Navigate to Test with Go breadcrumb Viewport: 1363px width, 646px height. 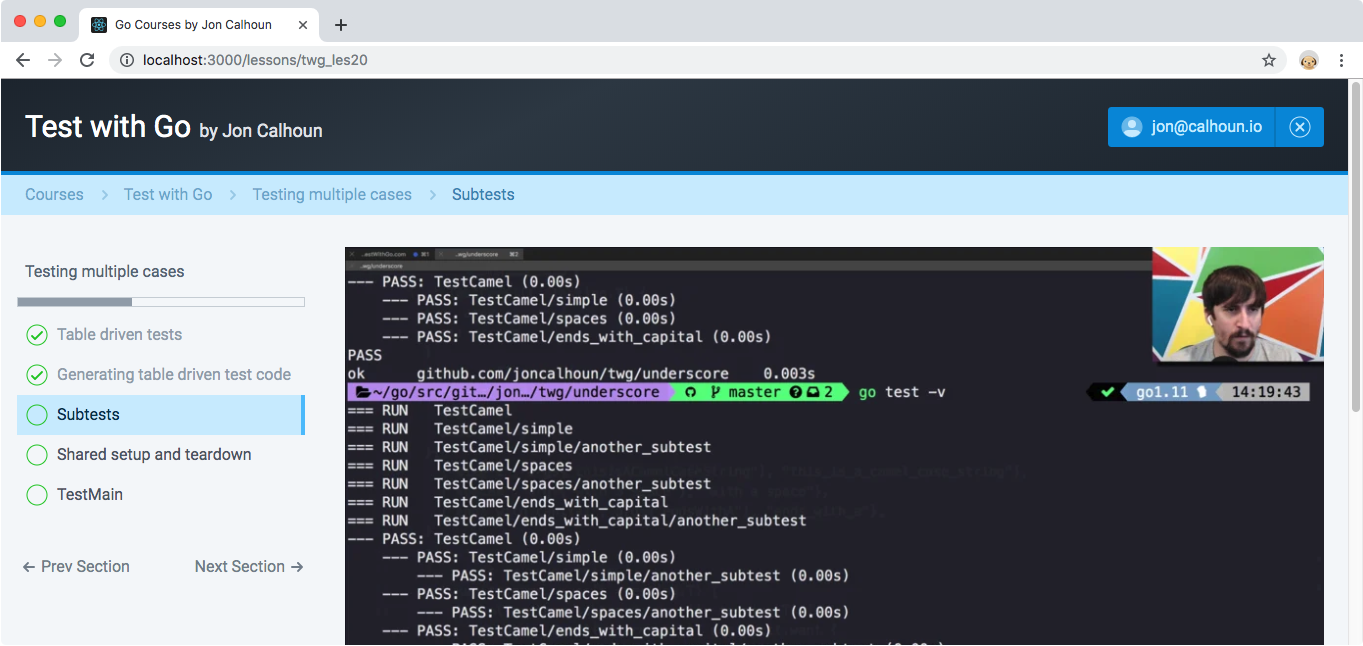pyautogui.click(x=168, y=195)
